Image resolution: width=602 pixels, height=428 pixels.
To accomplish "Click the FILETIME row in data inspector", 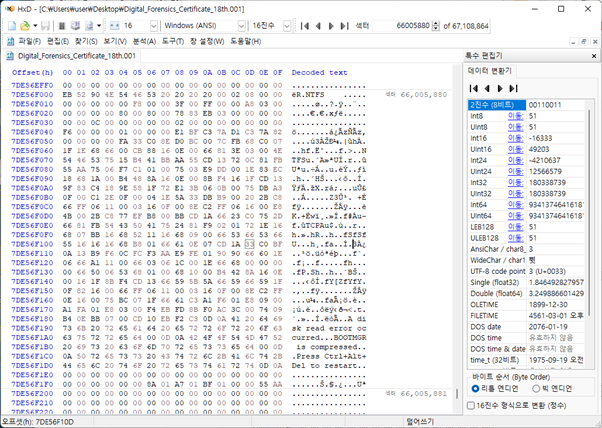I will tap(526, 316).
